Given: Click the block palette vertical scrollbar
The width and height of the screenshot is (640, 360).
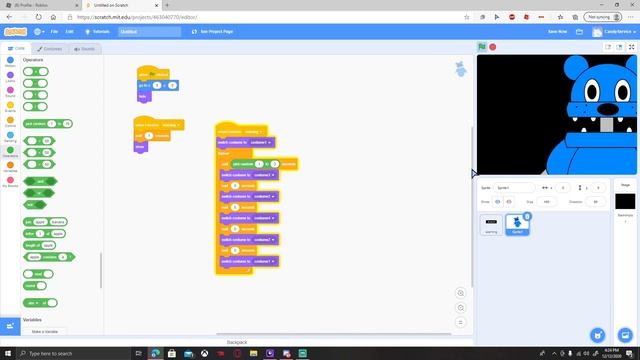Looking at the screenshot, I should tap(101, 270).
